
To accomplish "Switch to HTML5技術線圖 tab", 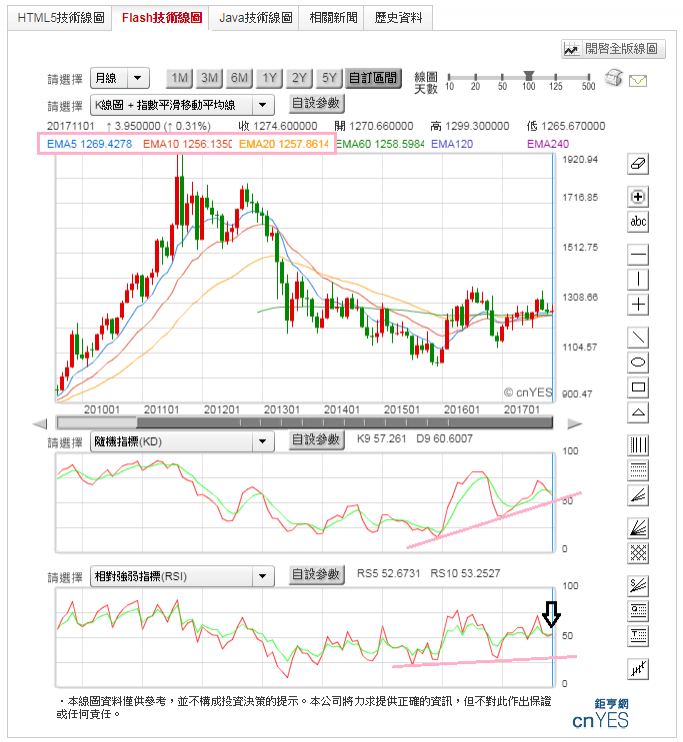I will [61, 18].
